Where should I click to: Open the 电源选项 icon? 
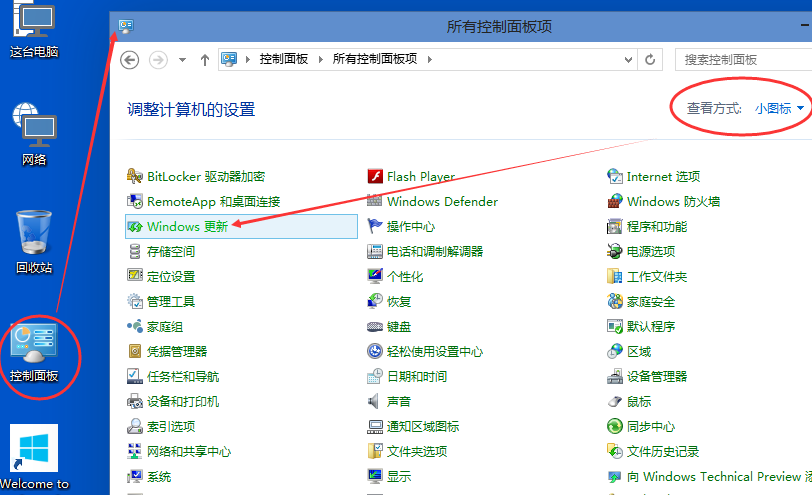click(616, 252)
